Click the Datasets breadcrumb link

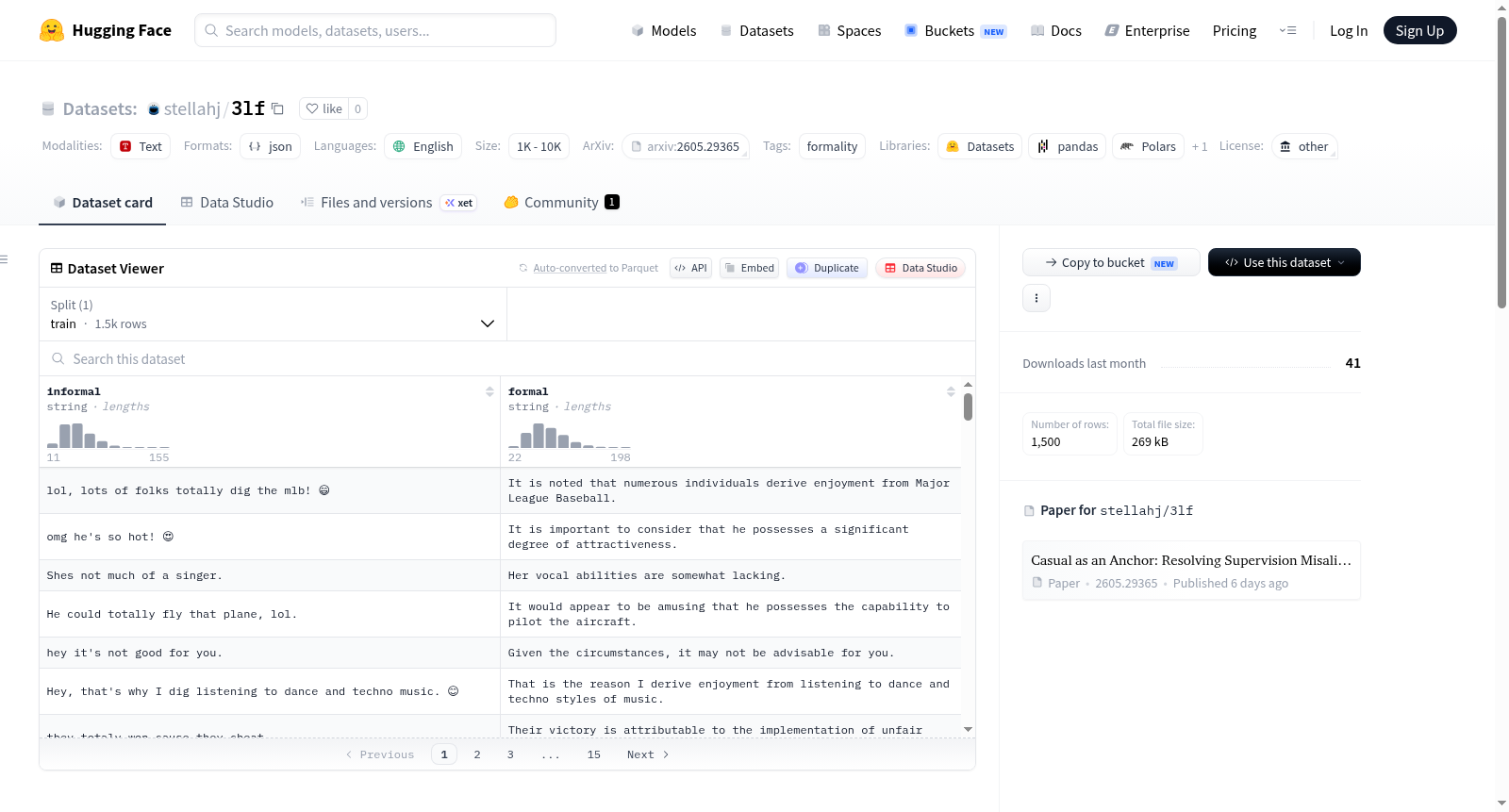pos(99,108)
